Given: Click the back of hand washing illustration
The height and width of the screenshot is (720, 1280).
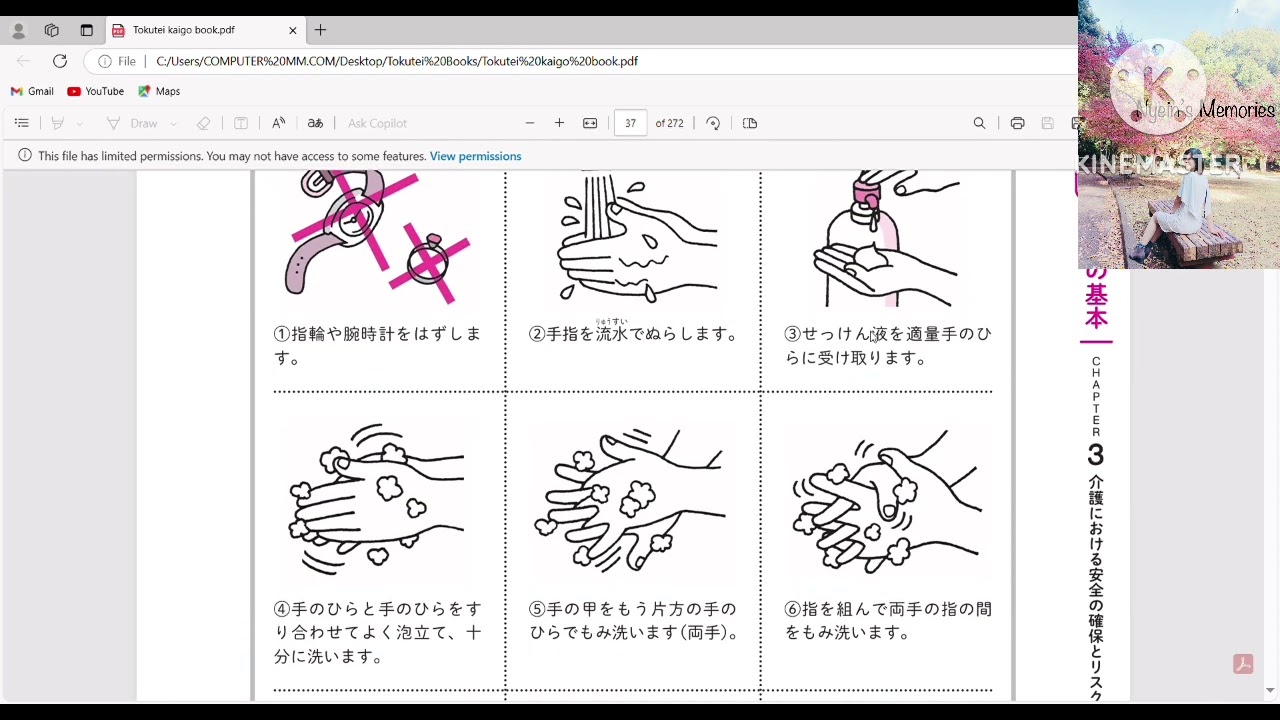Looking at the screenshot, I should 630,500.
